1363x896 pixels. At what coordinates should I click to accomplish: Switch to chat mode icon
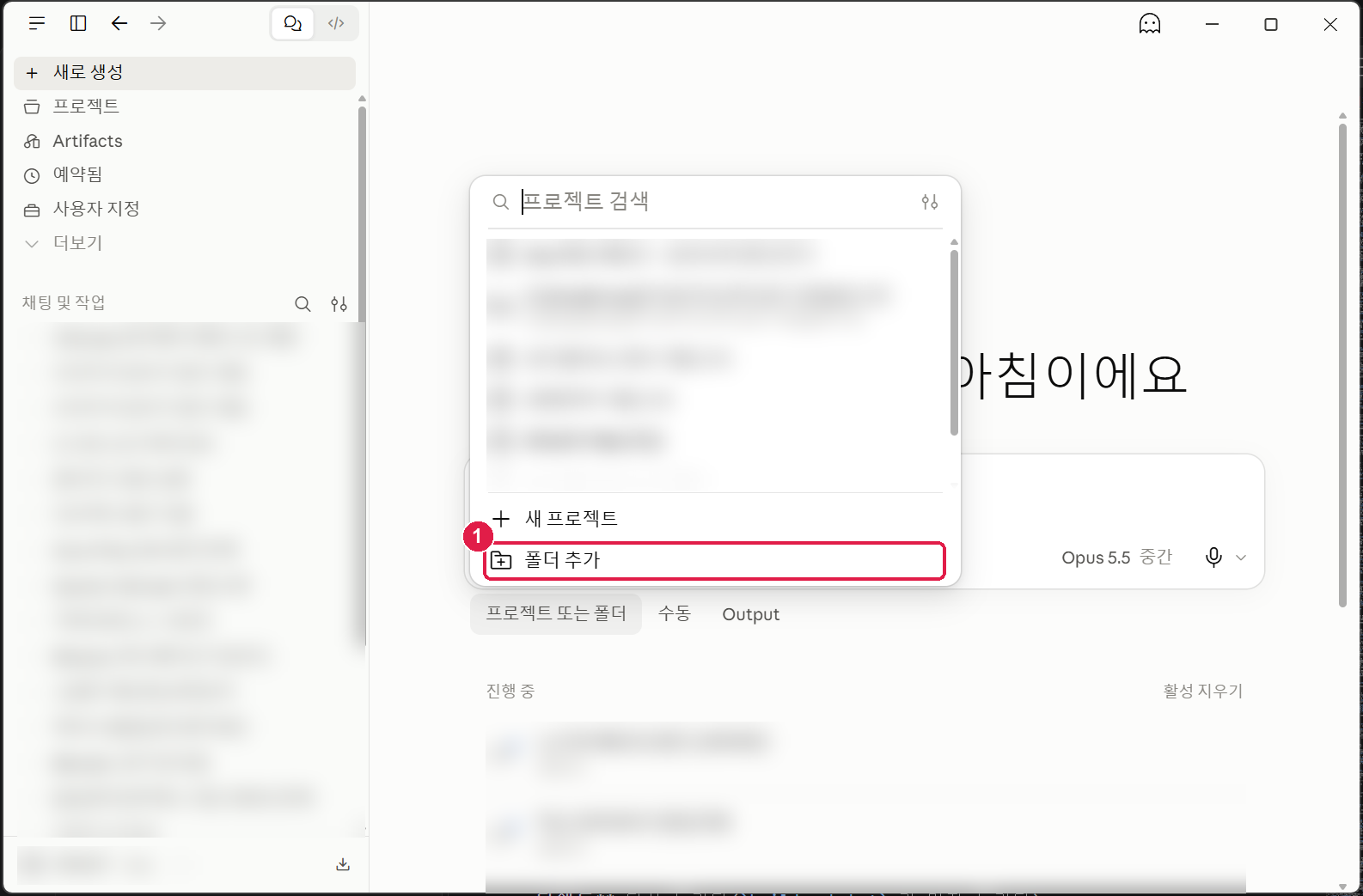293,23
